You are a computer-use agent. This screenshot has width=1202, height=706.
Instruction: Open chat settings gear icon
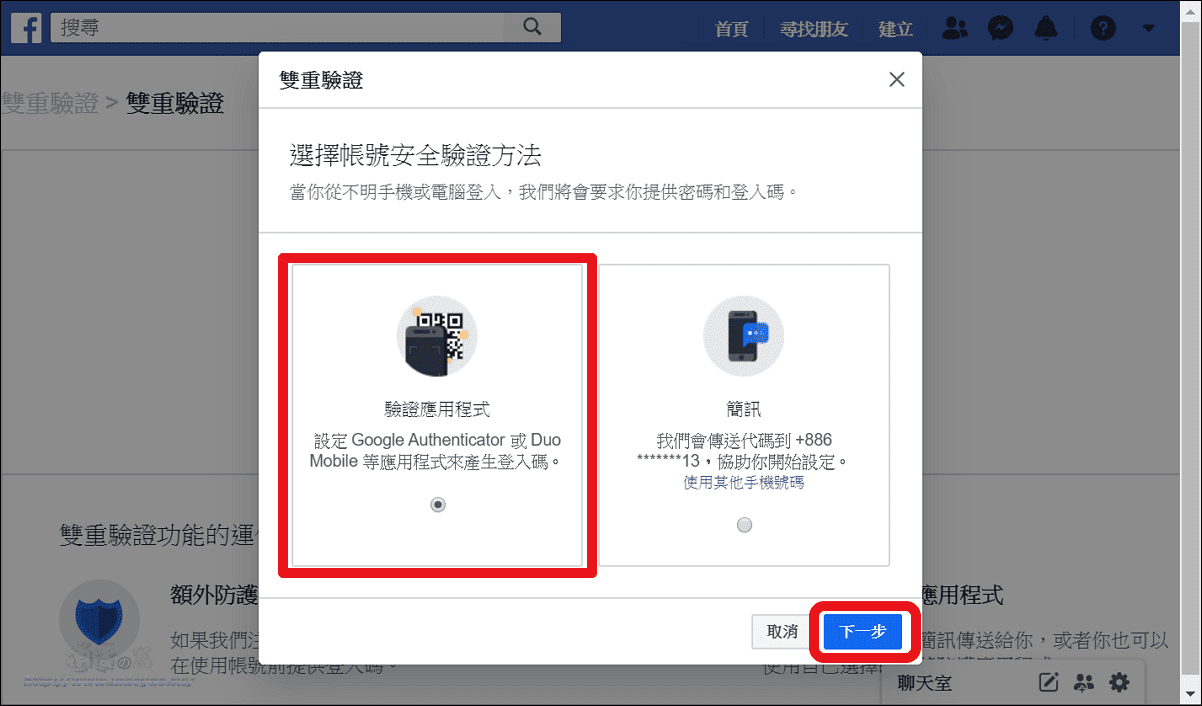(x=1119, y=683)
